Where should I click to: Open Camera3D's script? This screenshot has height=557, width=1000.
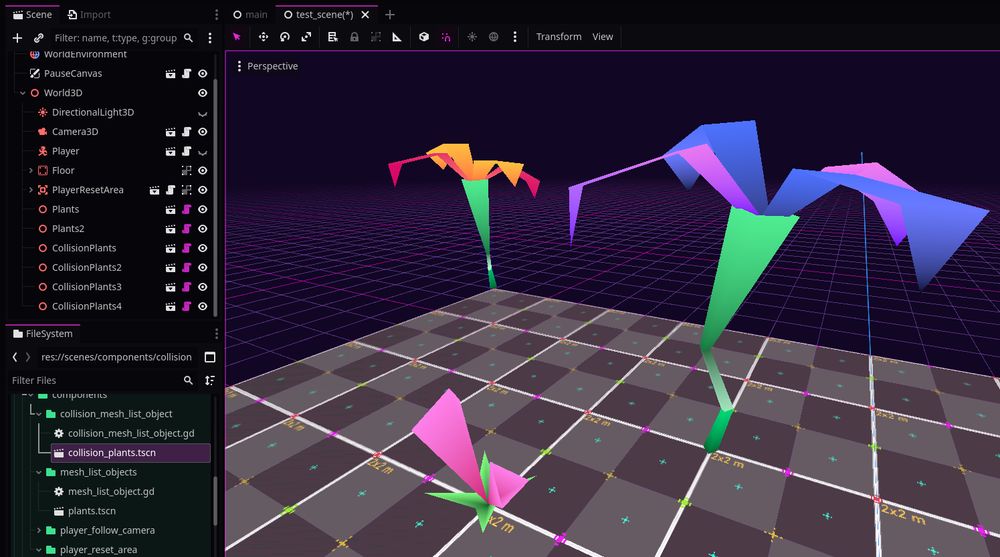tap(186, 132)
